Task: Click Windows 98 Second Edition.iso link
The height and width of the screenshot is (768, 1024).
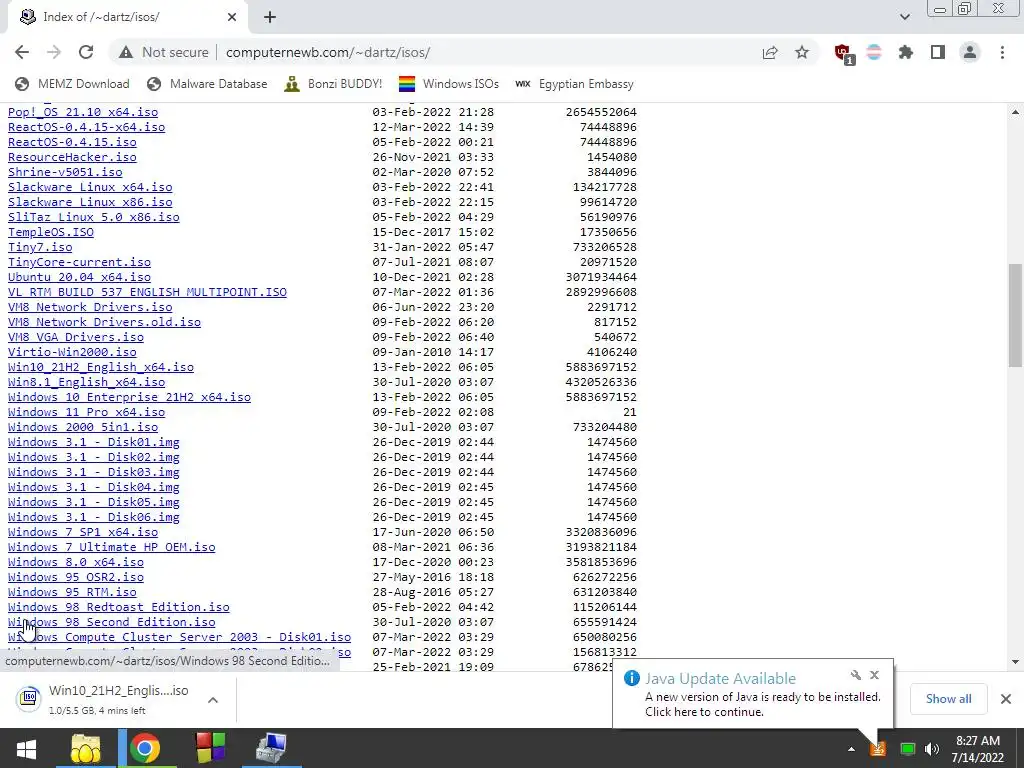Action: [112, 622]
